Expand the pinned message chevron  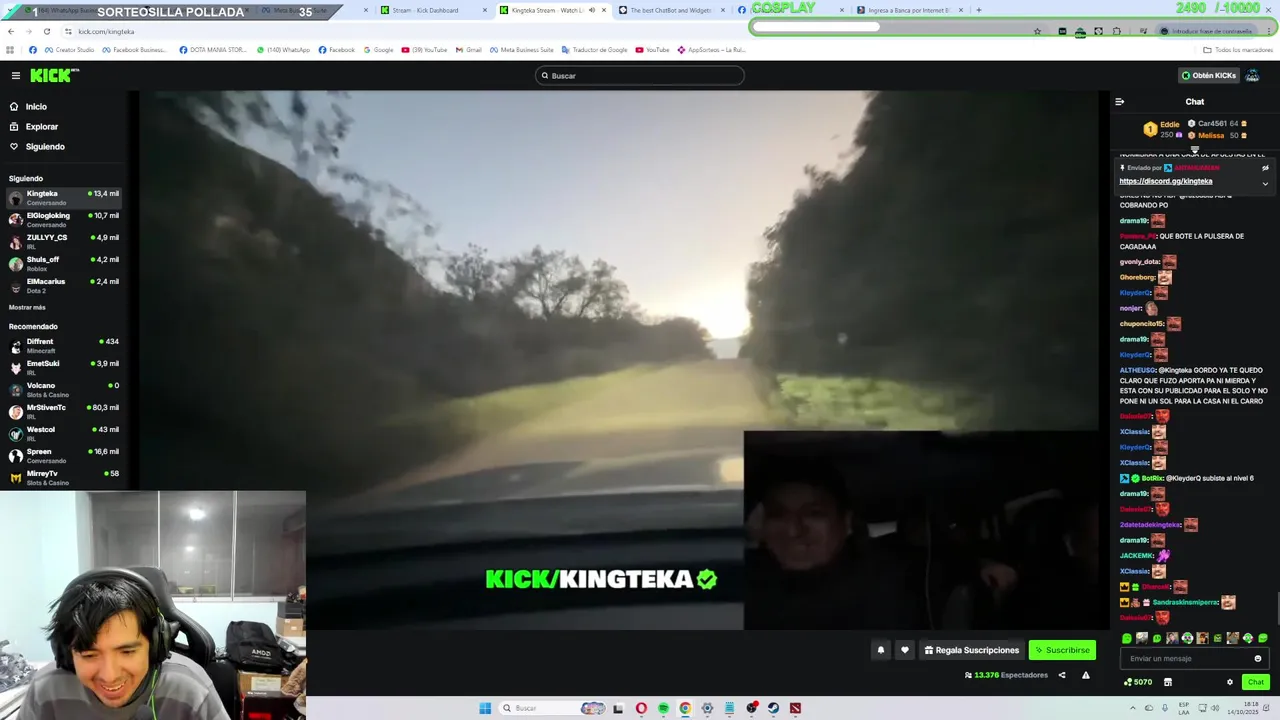pos(1265,183)
